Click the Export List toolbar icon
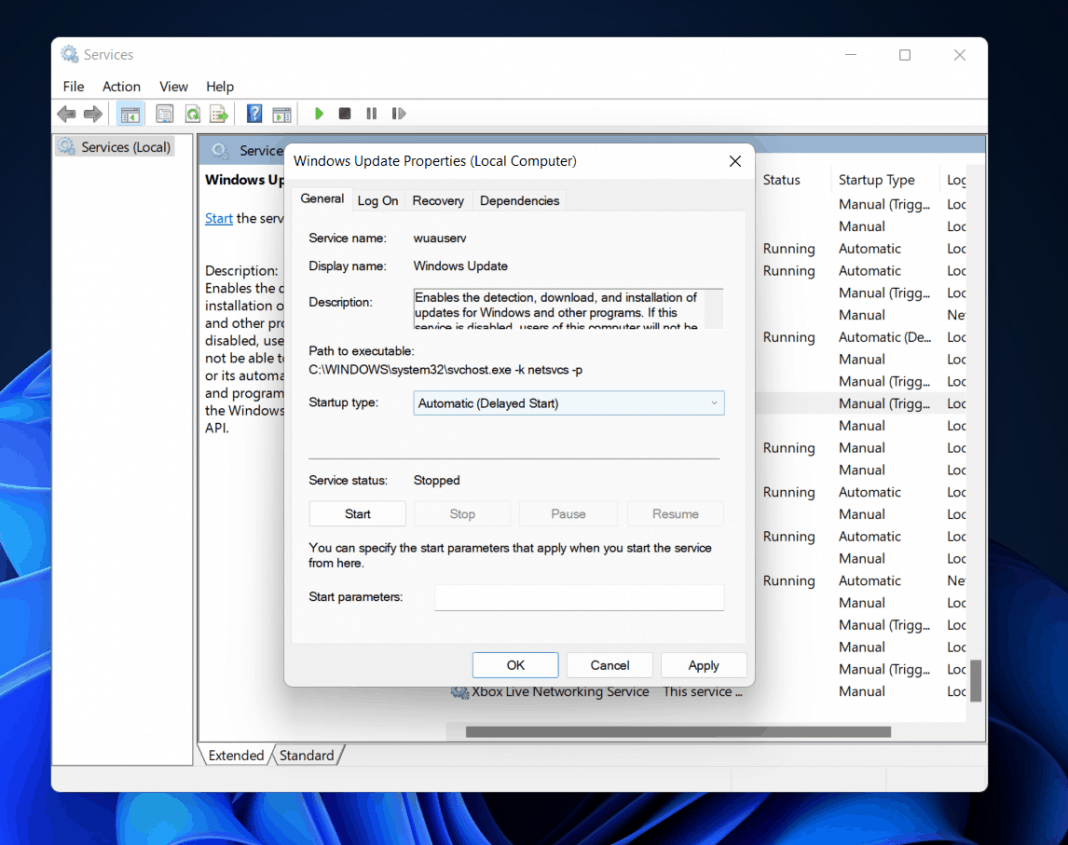Screen dimensions: 1068x845 pos(219,113)
